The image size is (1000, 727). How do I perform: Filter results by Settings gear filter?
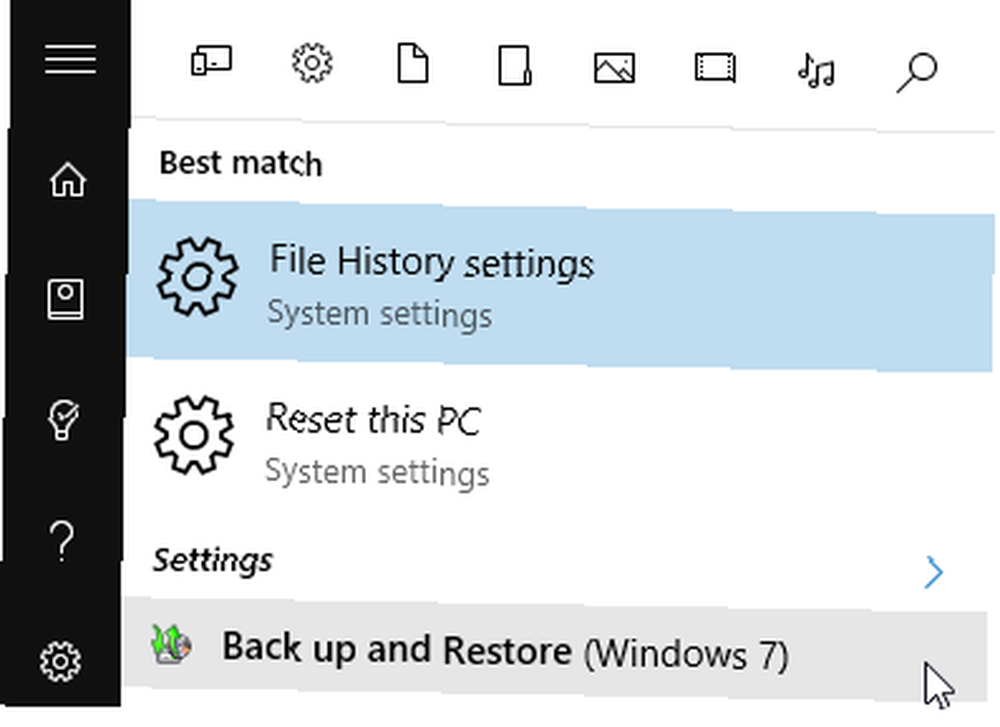(312, 62)
